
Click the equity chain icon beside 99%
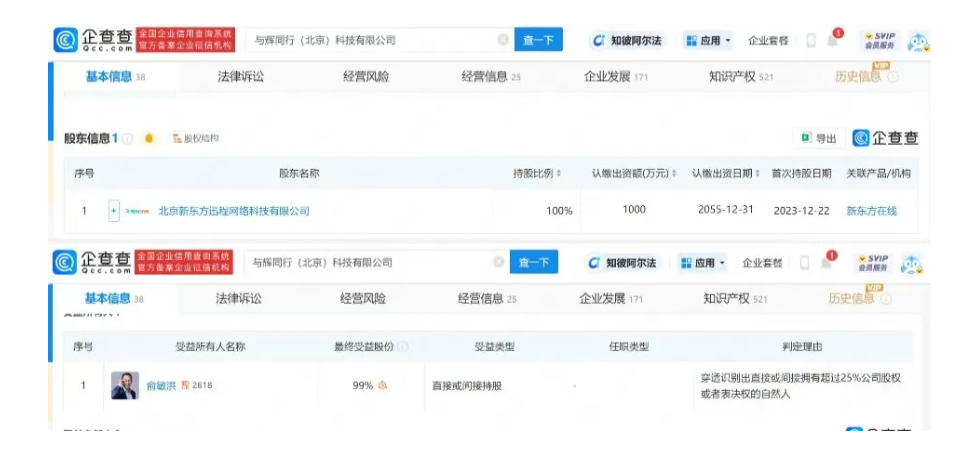(382, 386)
